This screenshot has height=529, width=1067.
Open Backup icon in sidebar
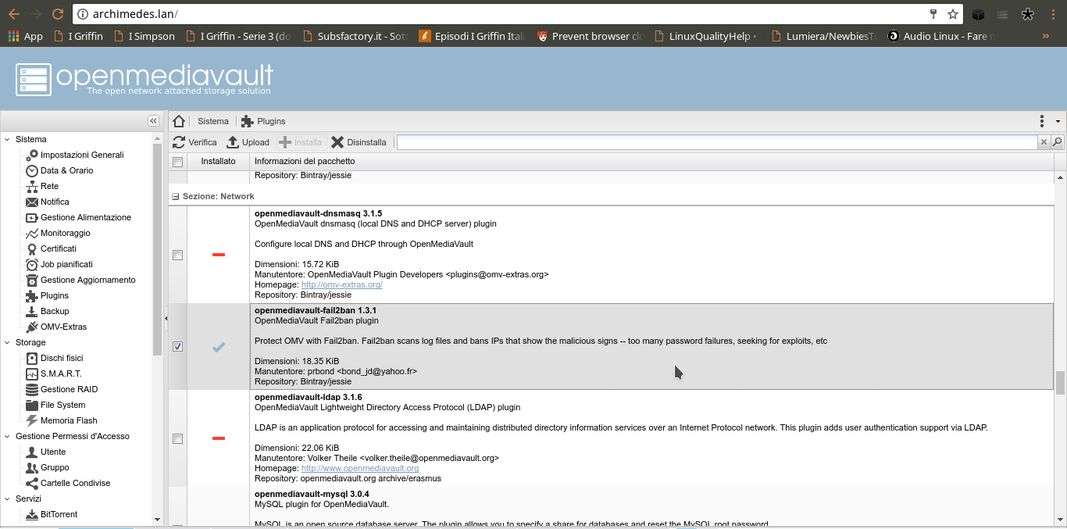[x=31, y=312]
